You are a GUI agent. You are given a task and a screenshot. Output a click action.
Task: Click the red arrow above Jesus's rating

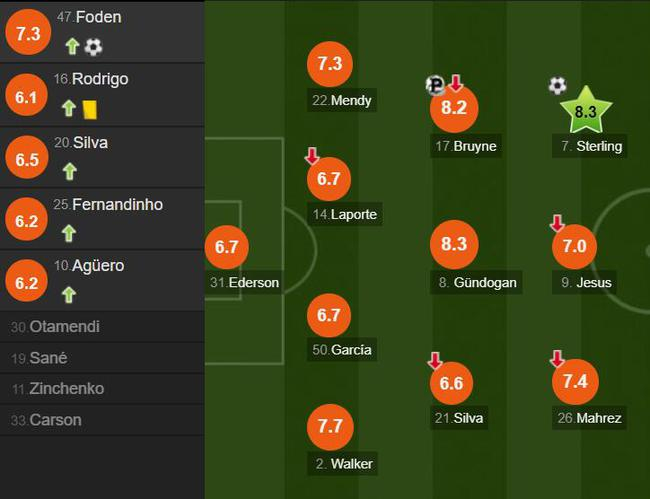coord(557,223)
